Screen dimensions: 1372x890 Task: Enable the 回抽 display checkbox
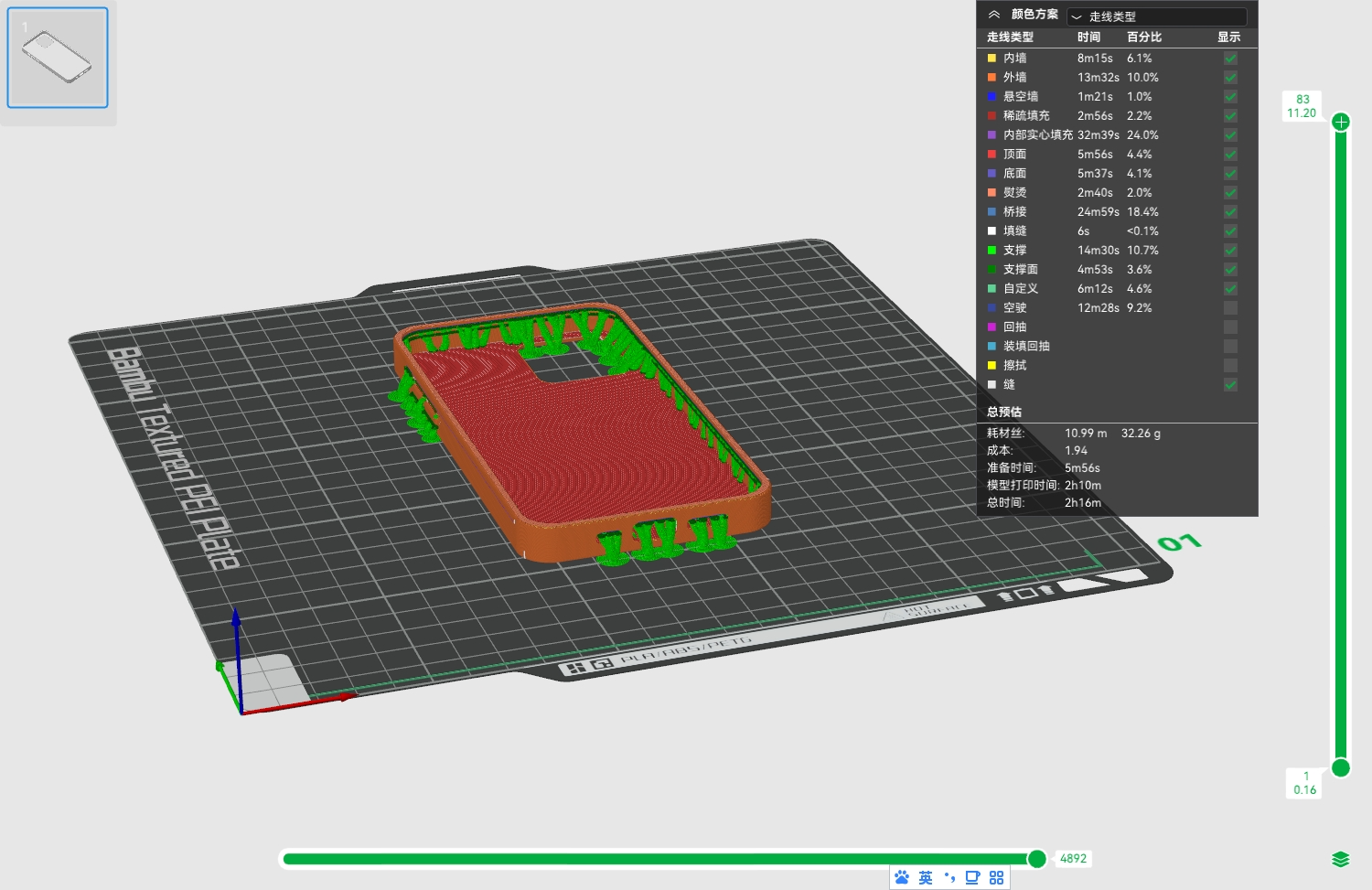click(x=1230, y=327)
